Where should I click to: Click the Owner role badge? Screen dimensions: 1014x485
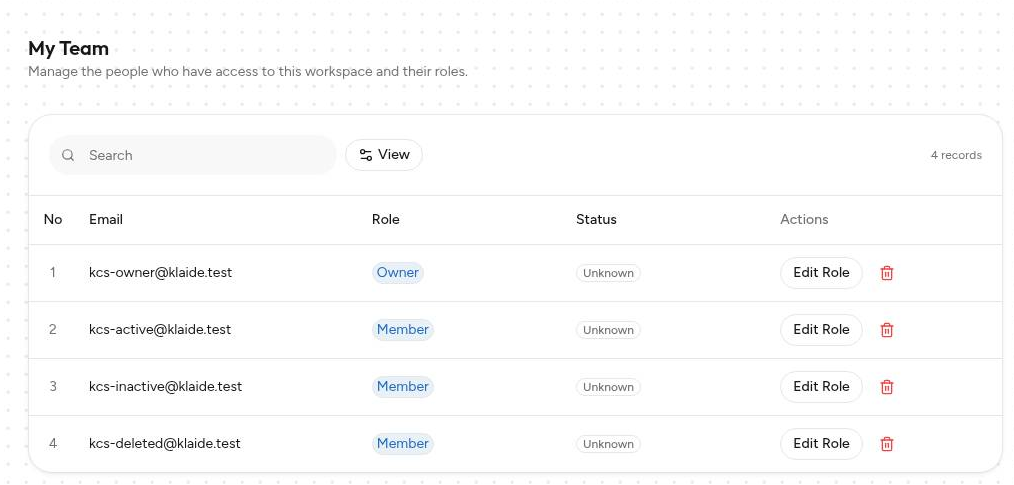(398, 273)
